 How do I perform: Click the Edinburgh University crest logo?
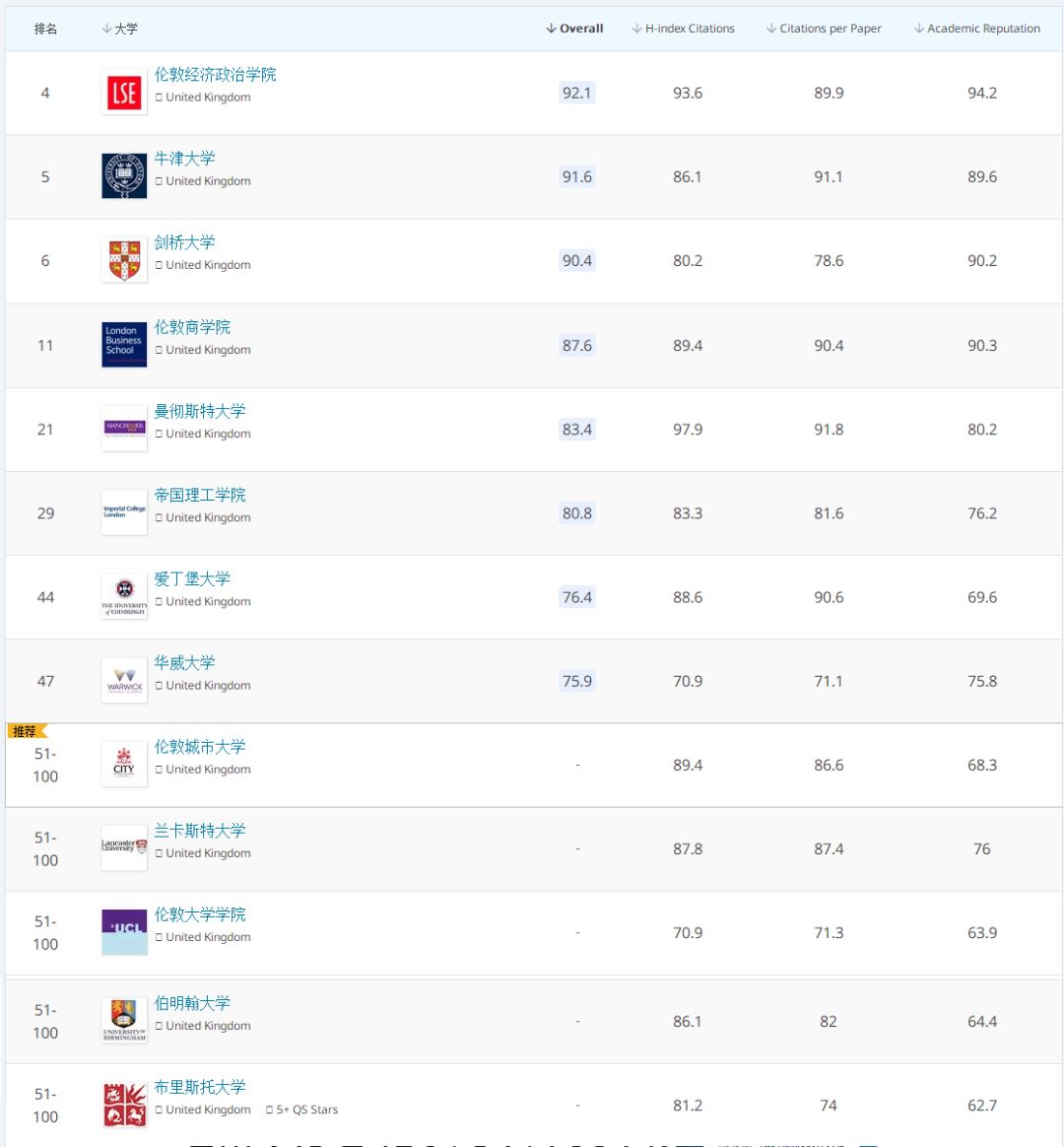124,596
